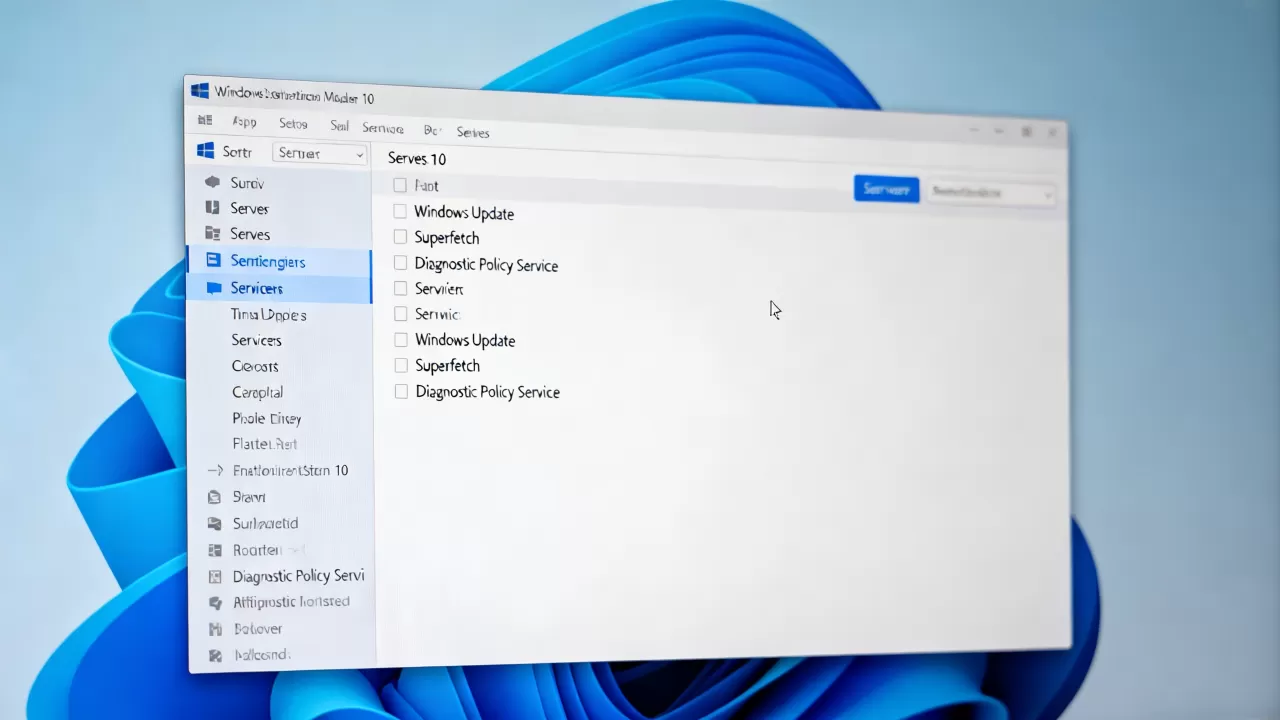Viewport: 1280px width, 720px height.
Task: Open the Dc menu
Action: 432,130
